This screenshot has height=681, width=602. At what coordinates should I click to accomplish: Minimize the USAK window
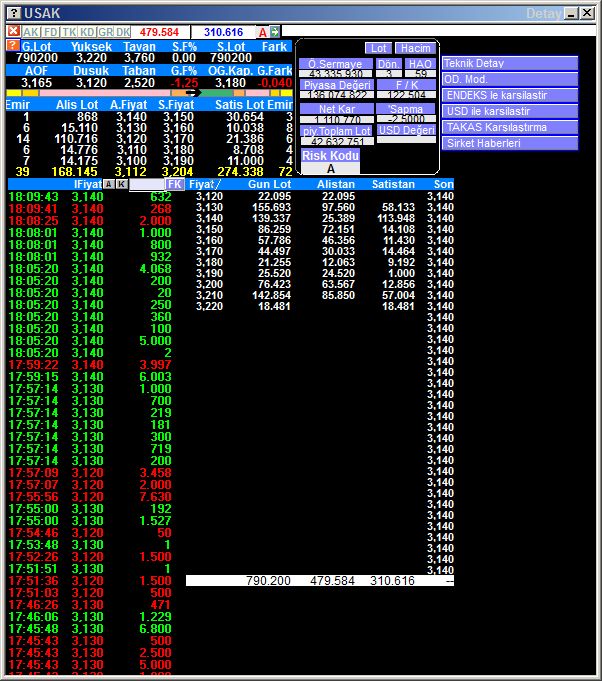[x=571, y=13]
